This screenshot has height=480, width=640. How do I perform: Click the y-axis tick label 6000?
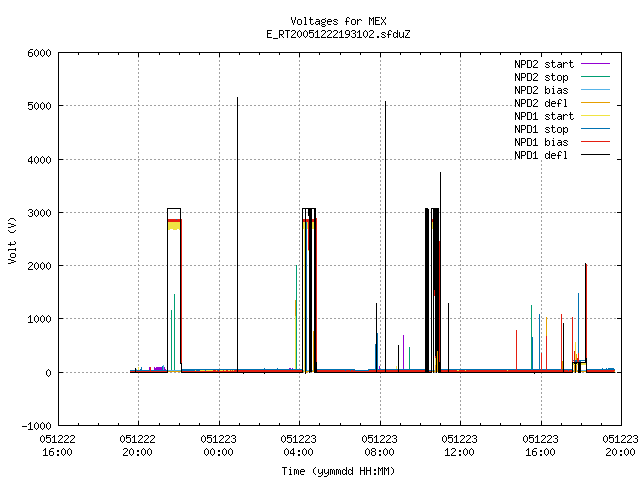click(39, 53)
